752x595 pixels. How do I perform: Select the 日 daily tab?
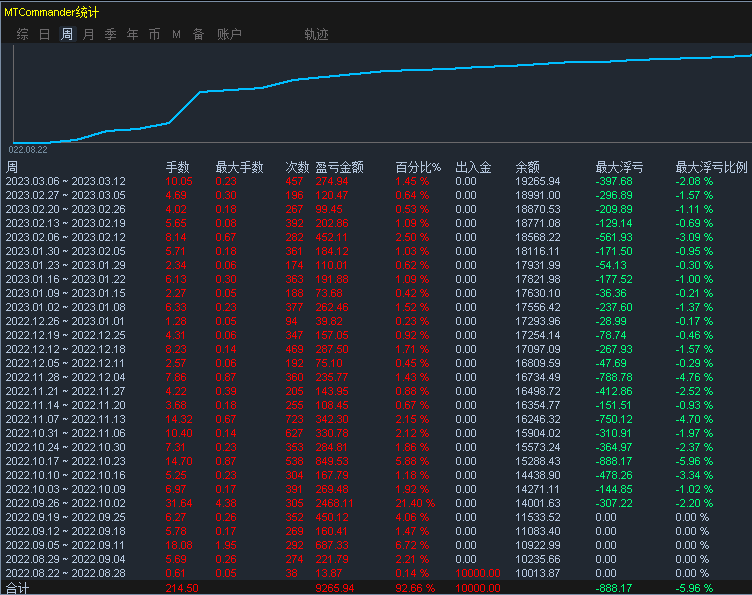click(44, 34)
